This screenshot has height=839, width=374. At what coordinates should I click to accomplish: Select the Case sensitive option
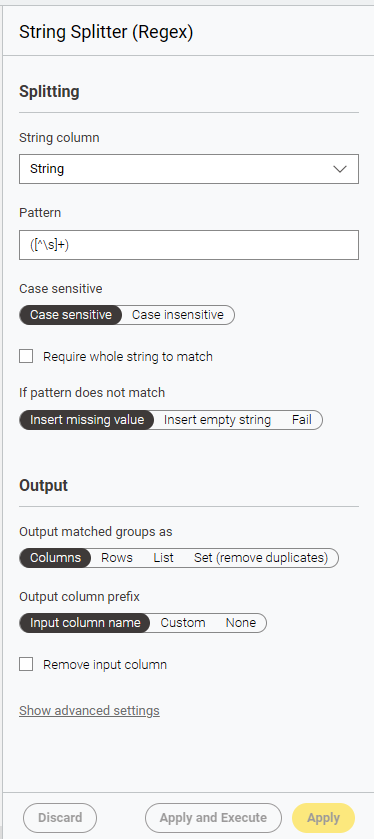(x=71, y=315)
